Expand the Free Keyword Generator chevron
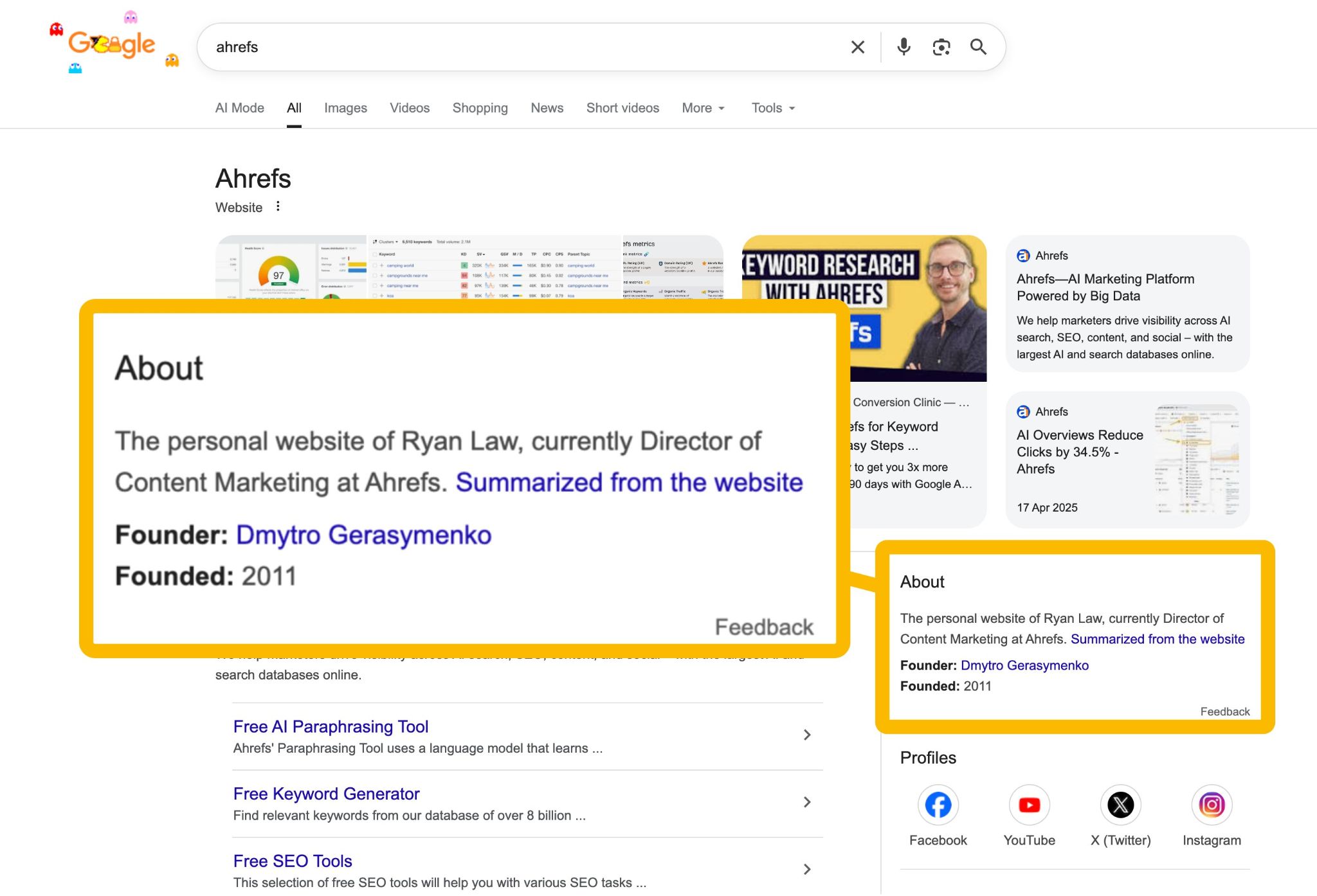 (807, 802)
